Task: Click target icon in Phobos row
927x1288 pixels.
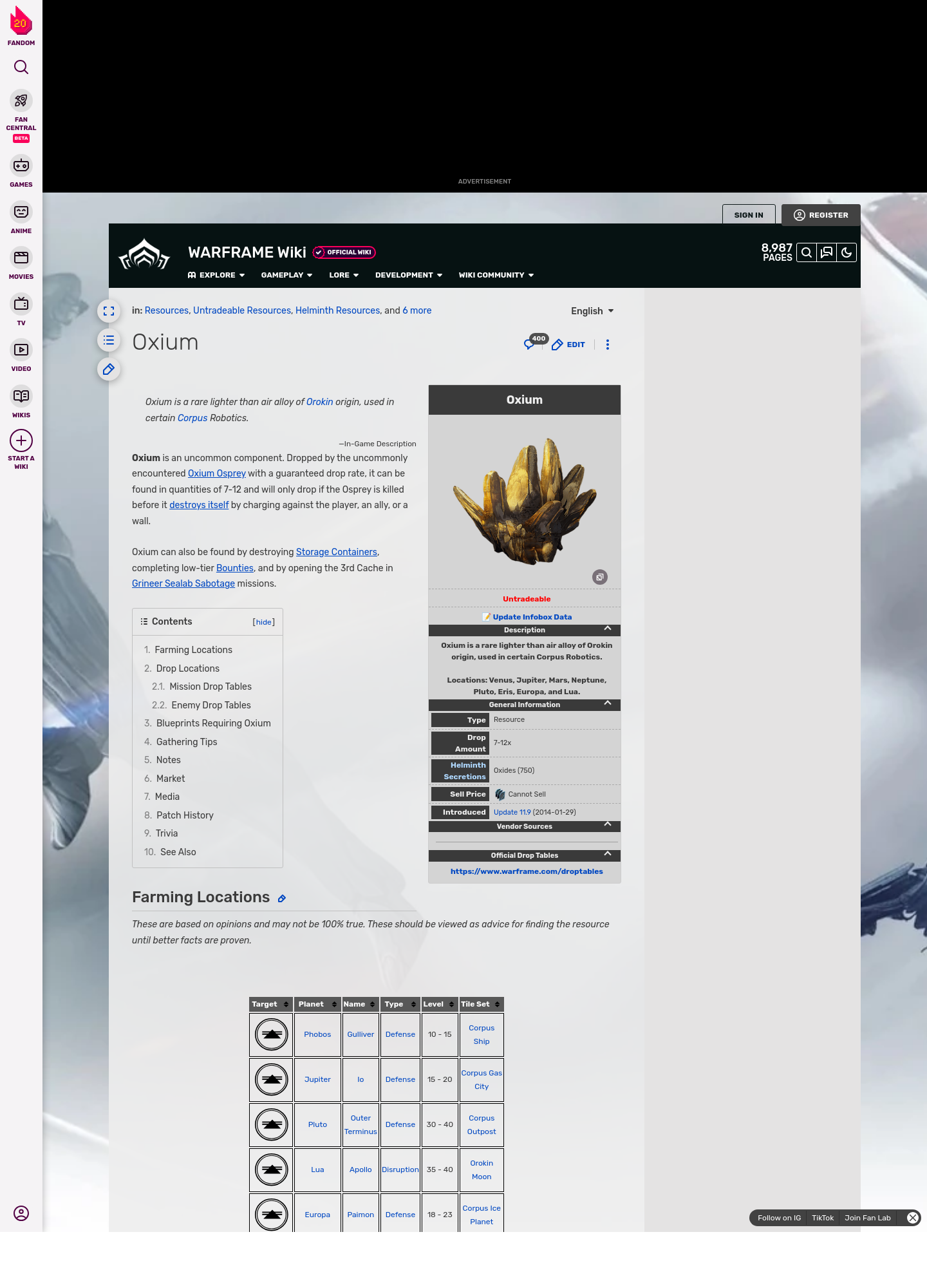Action: (272, 1034)
